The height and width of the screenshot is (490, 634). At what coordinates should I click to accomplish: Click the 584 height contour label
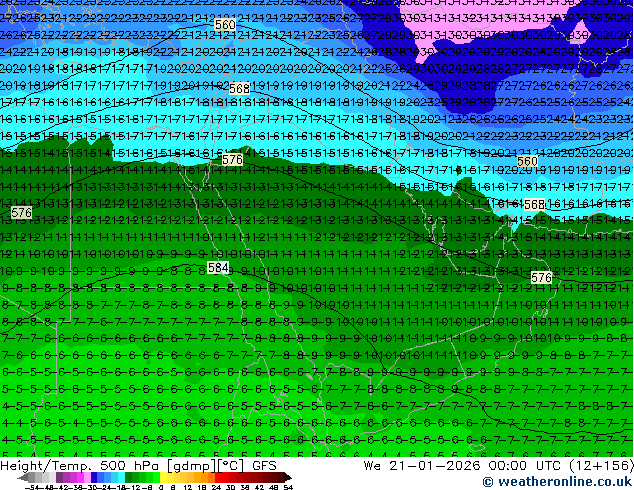point(218,268)
